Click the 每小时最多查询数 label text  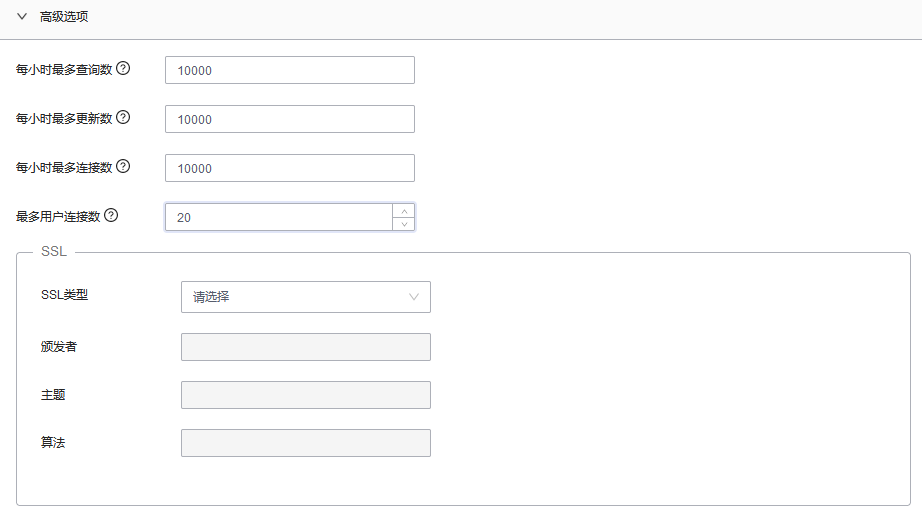point(64,70)
